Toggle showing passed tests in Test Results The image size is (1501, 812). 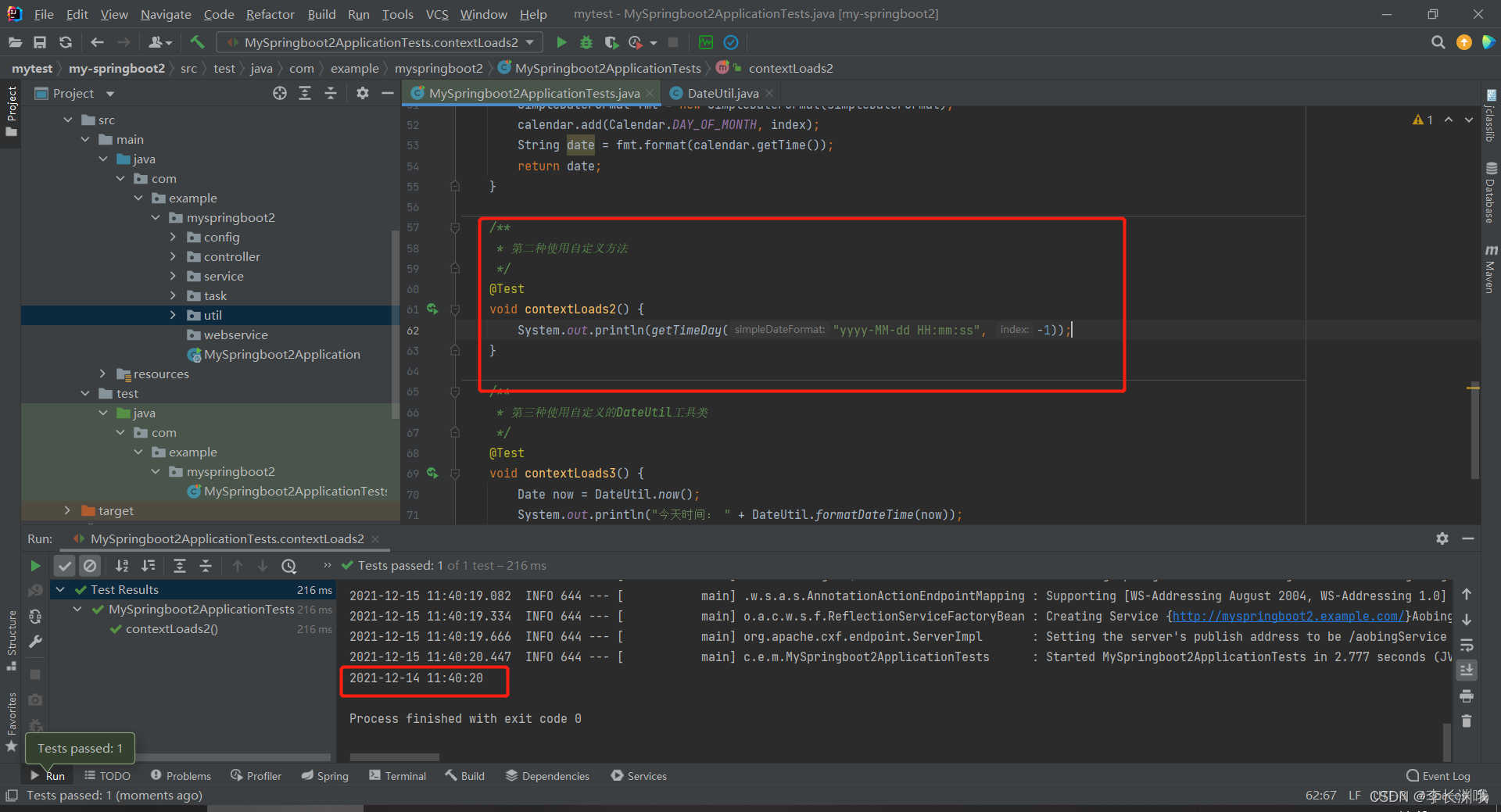64,565
